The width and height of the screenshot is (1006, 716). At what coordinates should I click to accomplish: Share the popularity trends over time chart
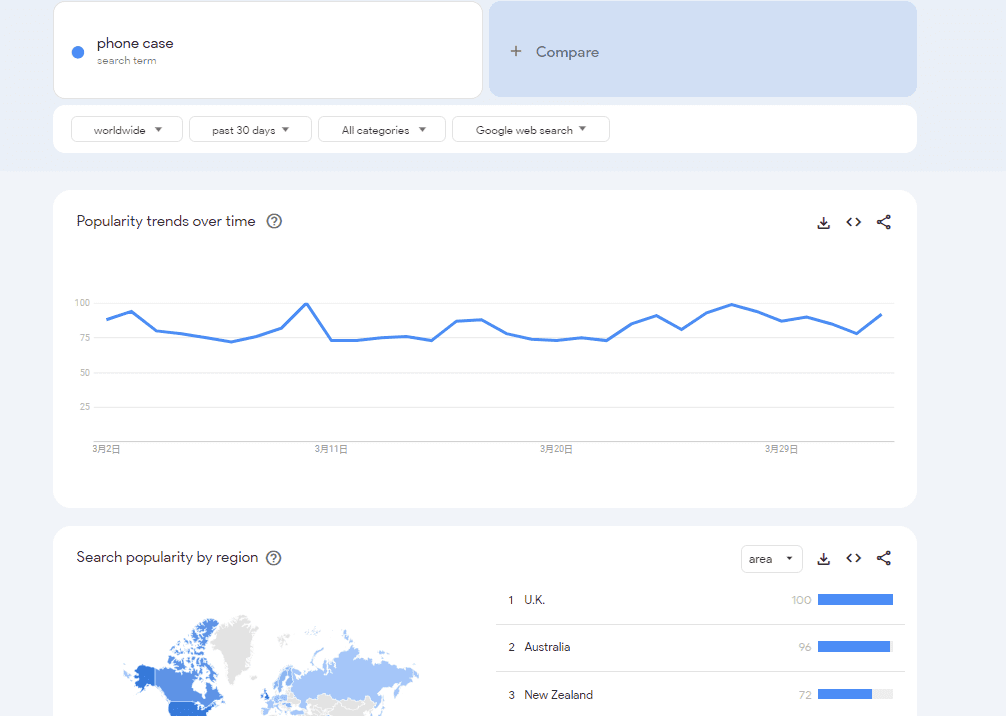point(883,222)
